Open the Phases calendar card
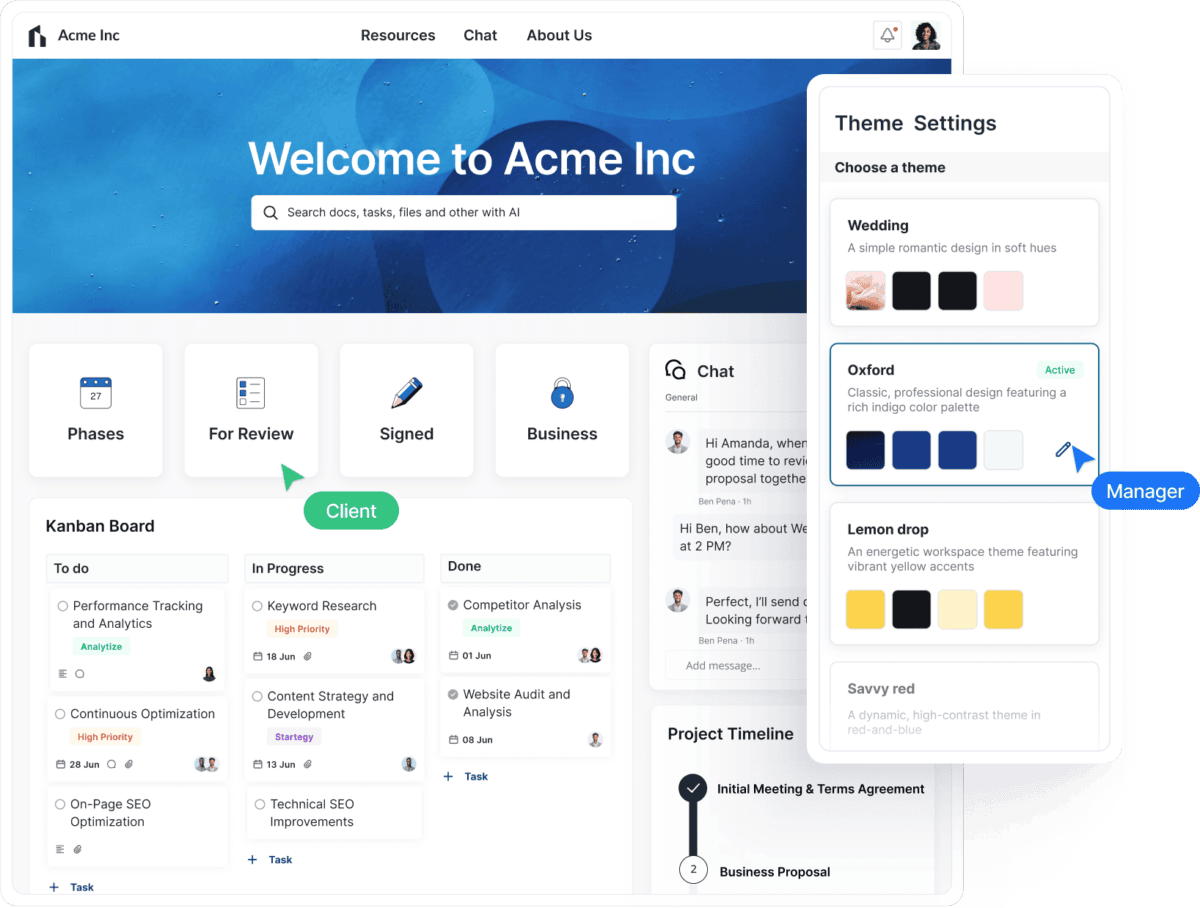Viewport: 1200px width, 908px height. 96,410
